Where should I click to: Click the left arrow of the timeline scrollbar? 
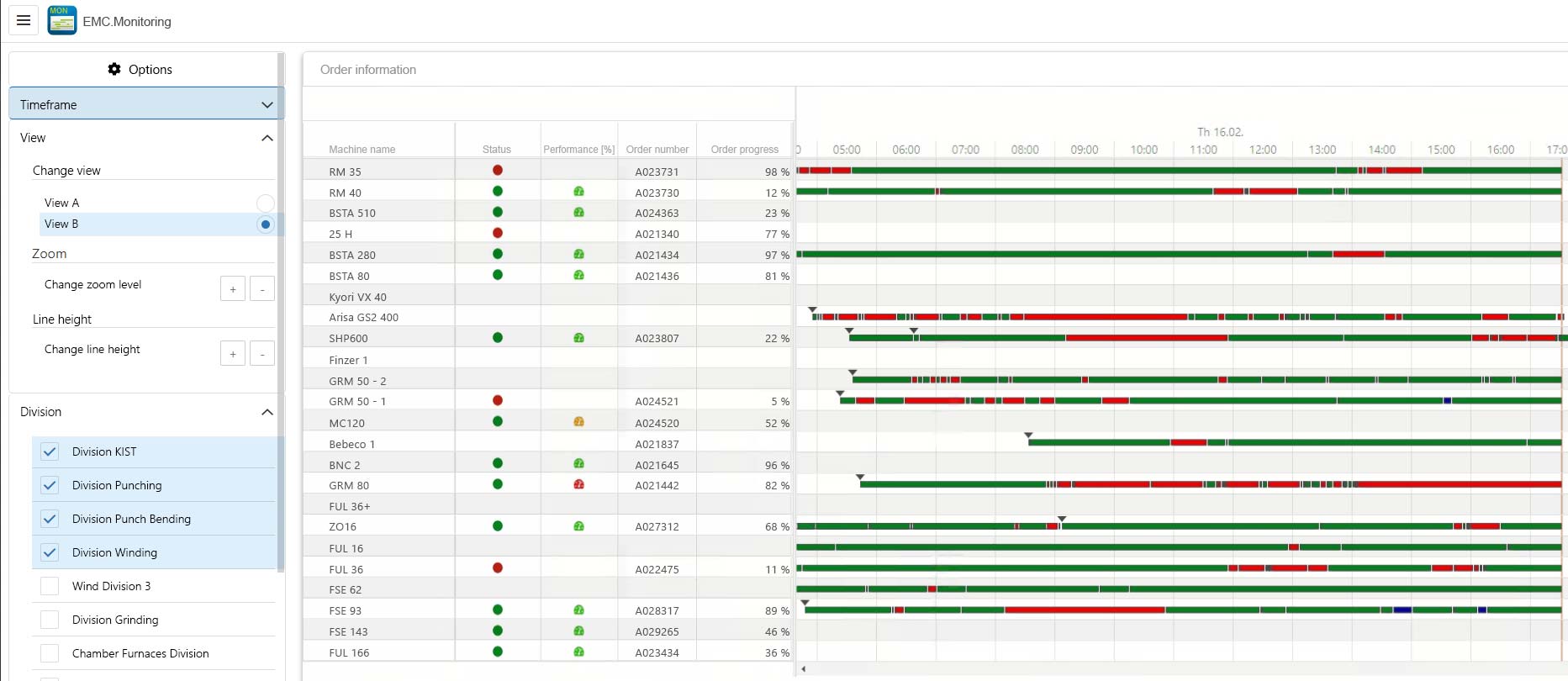804,669
